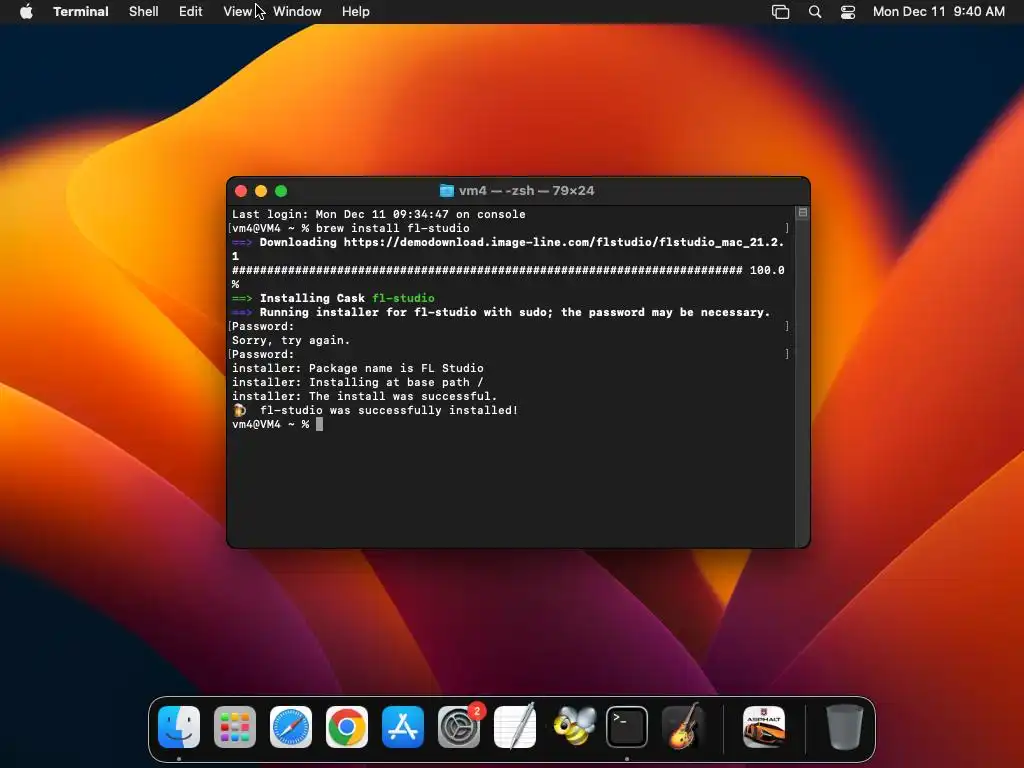Open the Edit menu
Viewport: 1024px width, 768px height.
pos(191,12)
